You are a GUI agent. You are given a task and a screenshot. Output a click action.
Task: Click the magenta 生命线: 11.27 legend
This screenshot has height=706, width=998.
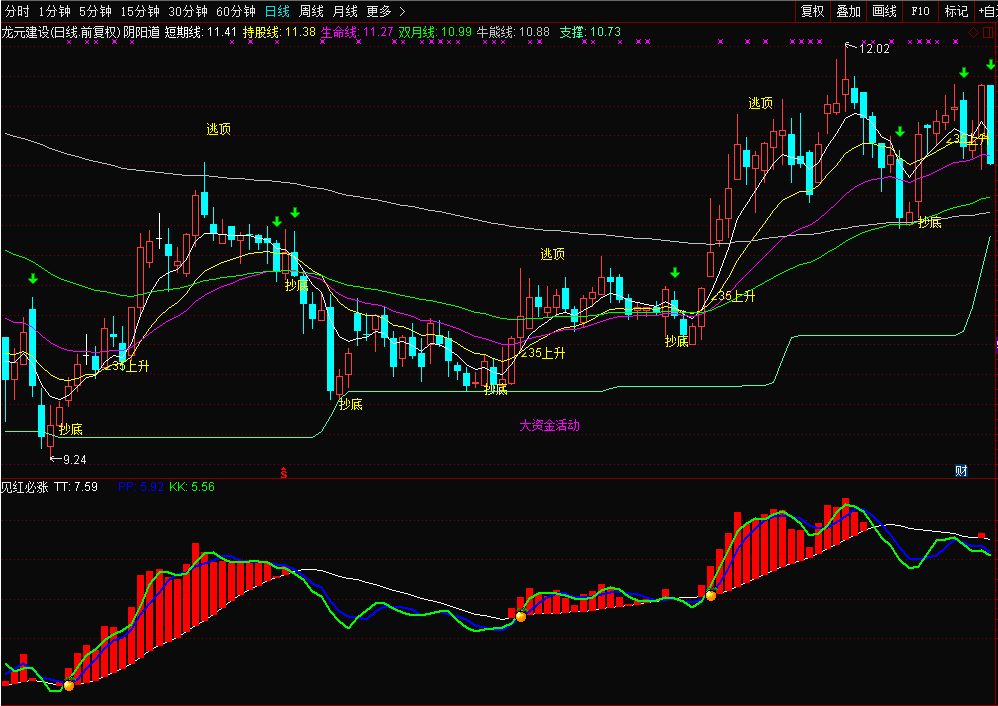click(357, 32)
